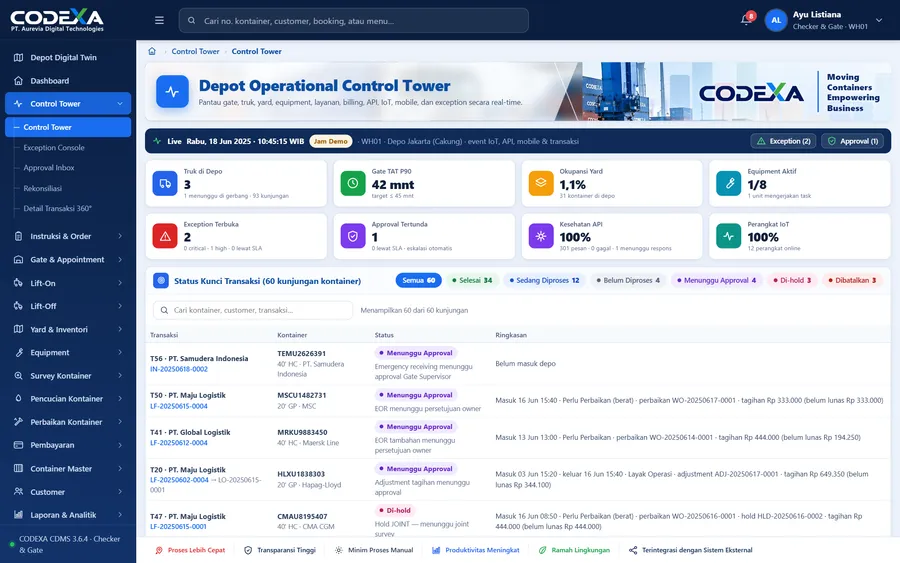Open Pencucian Kontainer menu
900x563 pixels.
68,398
